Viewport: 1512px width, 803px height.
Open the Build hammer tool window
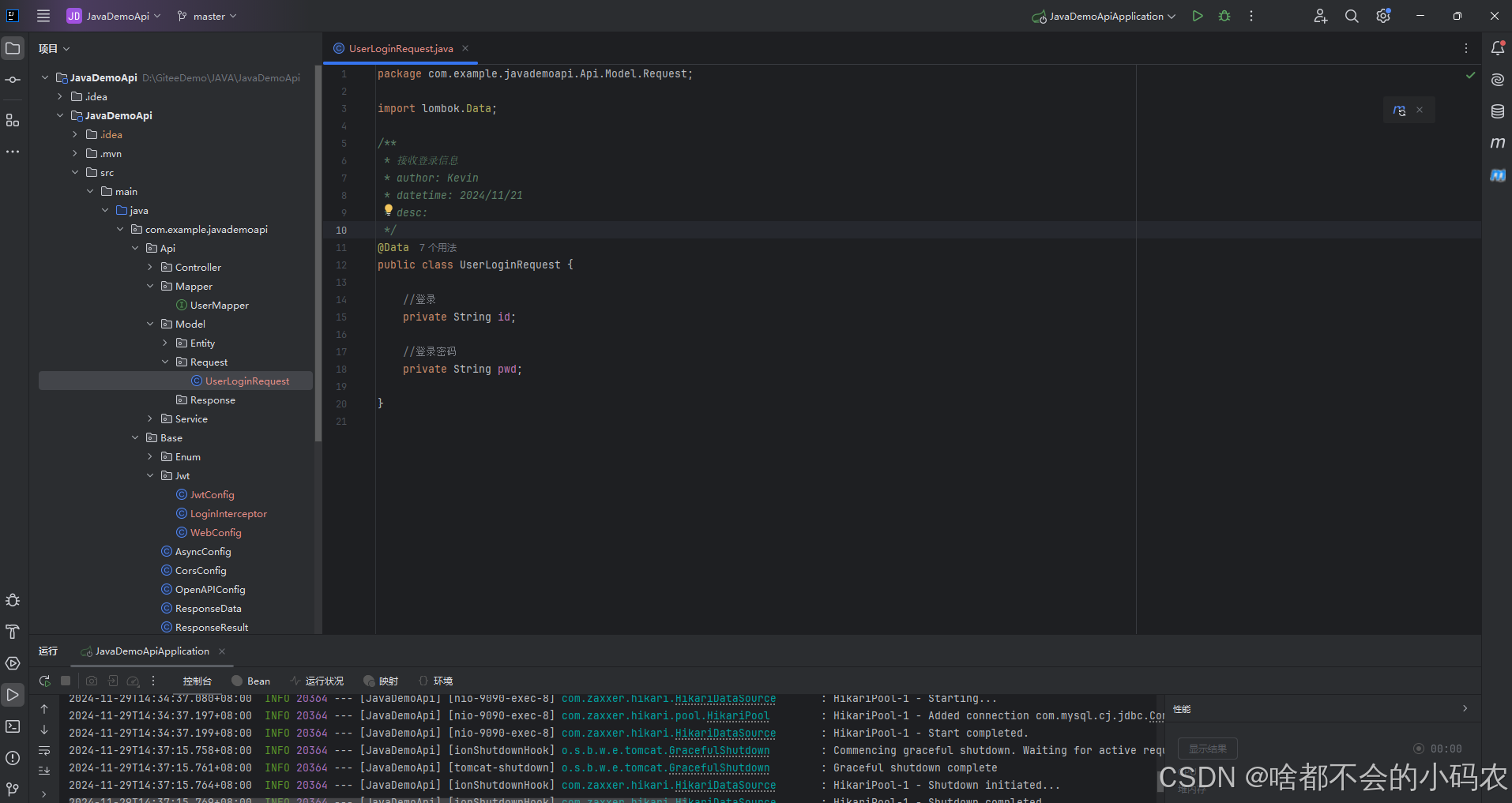(x=13, y=632)
